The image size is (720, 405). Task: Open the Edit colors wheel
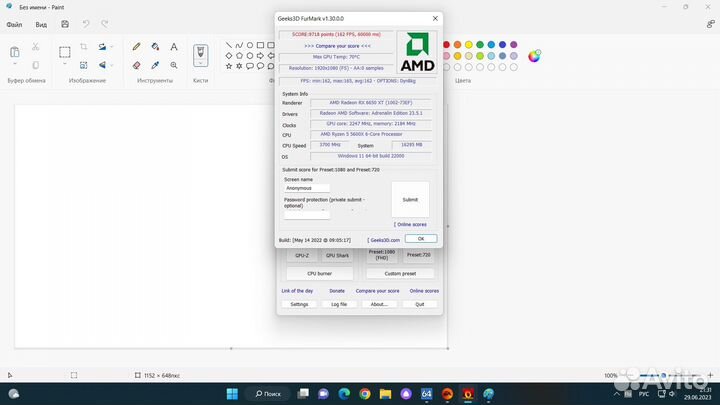point(534,56)
